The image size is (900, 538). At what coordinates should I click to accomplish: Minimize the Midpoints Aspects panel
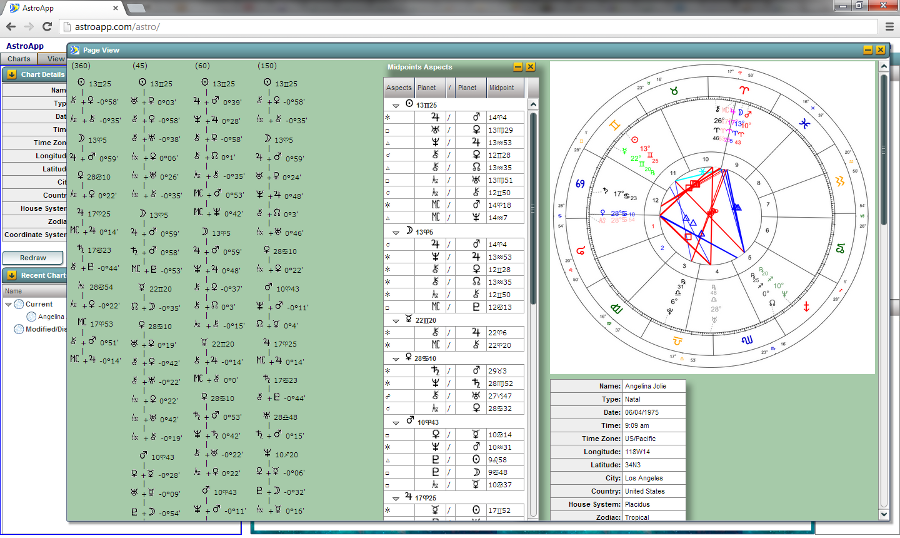(518, 66)
